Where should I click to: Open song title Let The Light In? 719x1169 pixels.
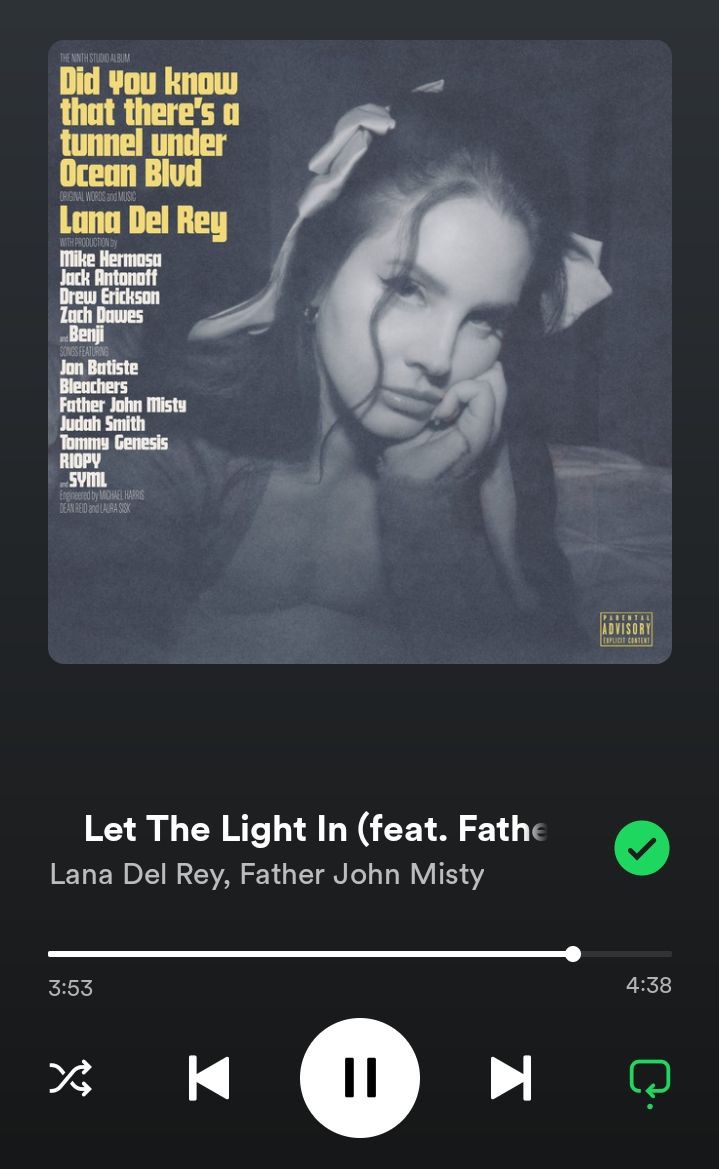pyautogui.click(x=316, y=828)
